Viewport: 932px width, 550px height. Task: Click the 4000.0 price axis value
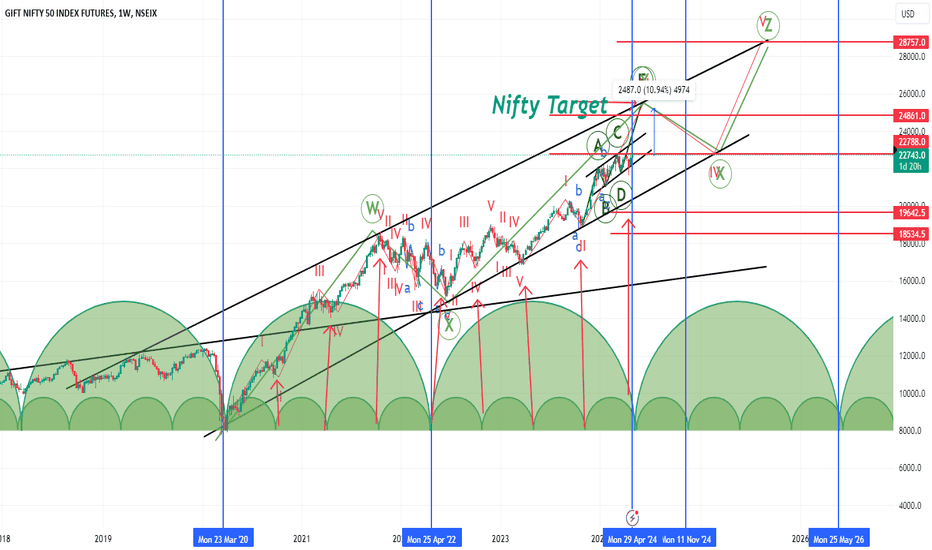point(912,506)
